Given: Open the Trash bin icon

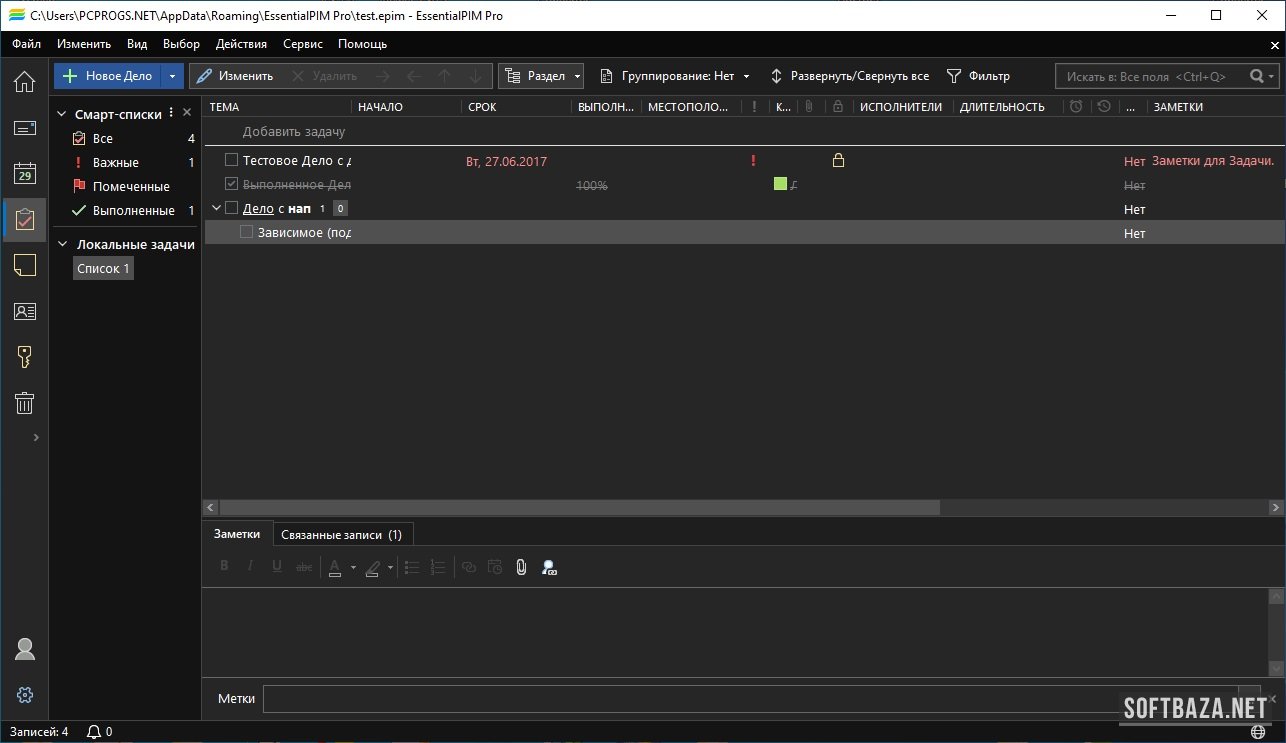Looking at the screenshot, I should click(x=24, y=403).
